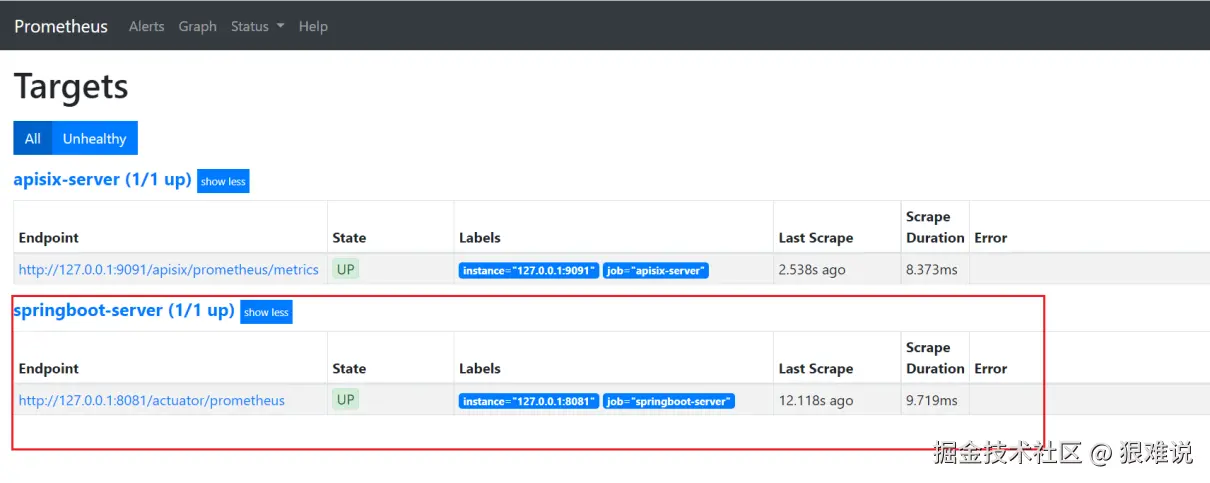The image size is (1210, 483).
Task: Collapse apisix-server with show less
Action: 223,181
